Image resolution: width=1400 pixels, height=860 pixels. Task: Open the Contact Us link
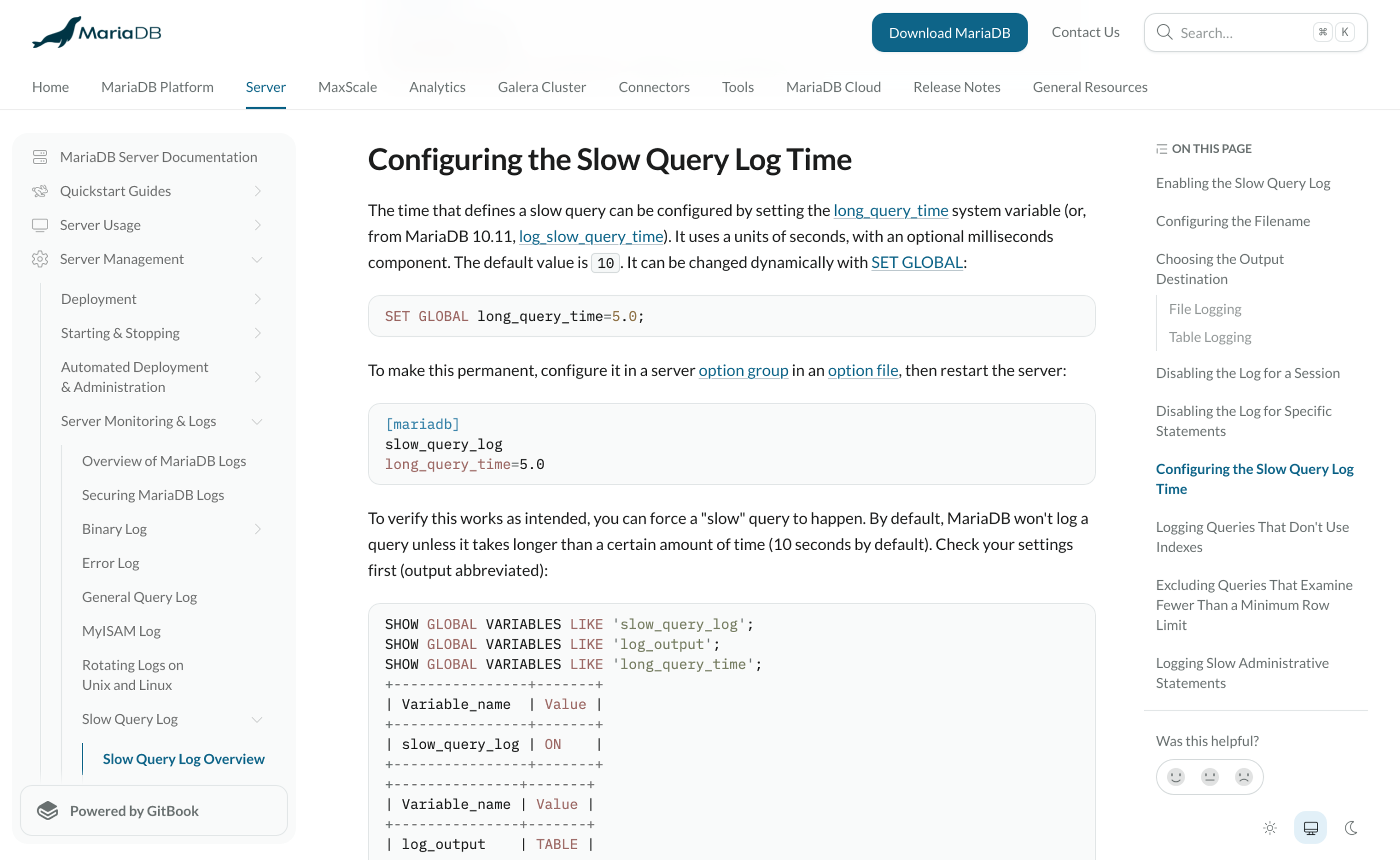(1086, 32)
